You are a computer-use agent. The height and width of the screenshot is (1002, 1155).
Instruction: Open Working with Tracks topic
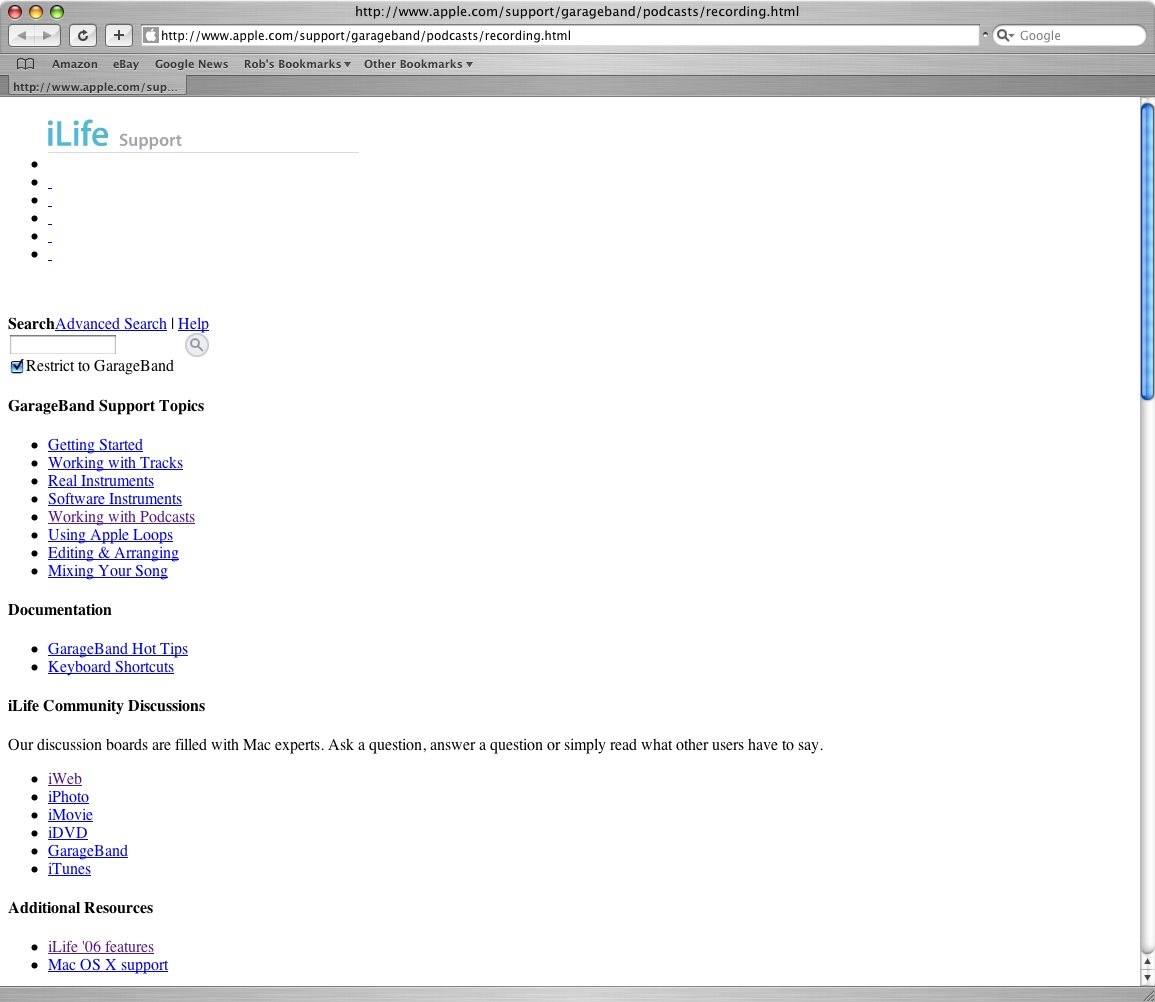tap(115, 463)
